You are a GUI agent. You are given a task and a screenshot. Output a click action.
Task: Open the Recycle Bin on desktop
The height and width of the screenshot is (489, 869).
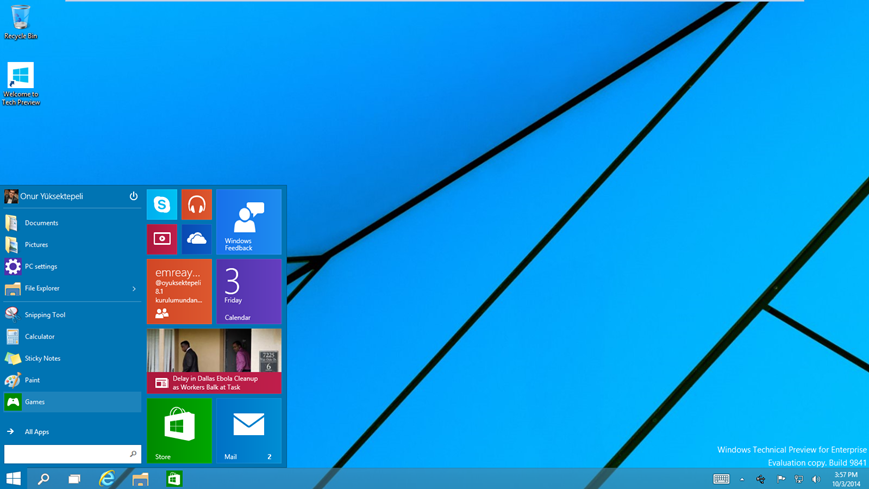20,22
